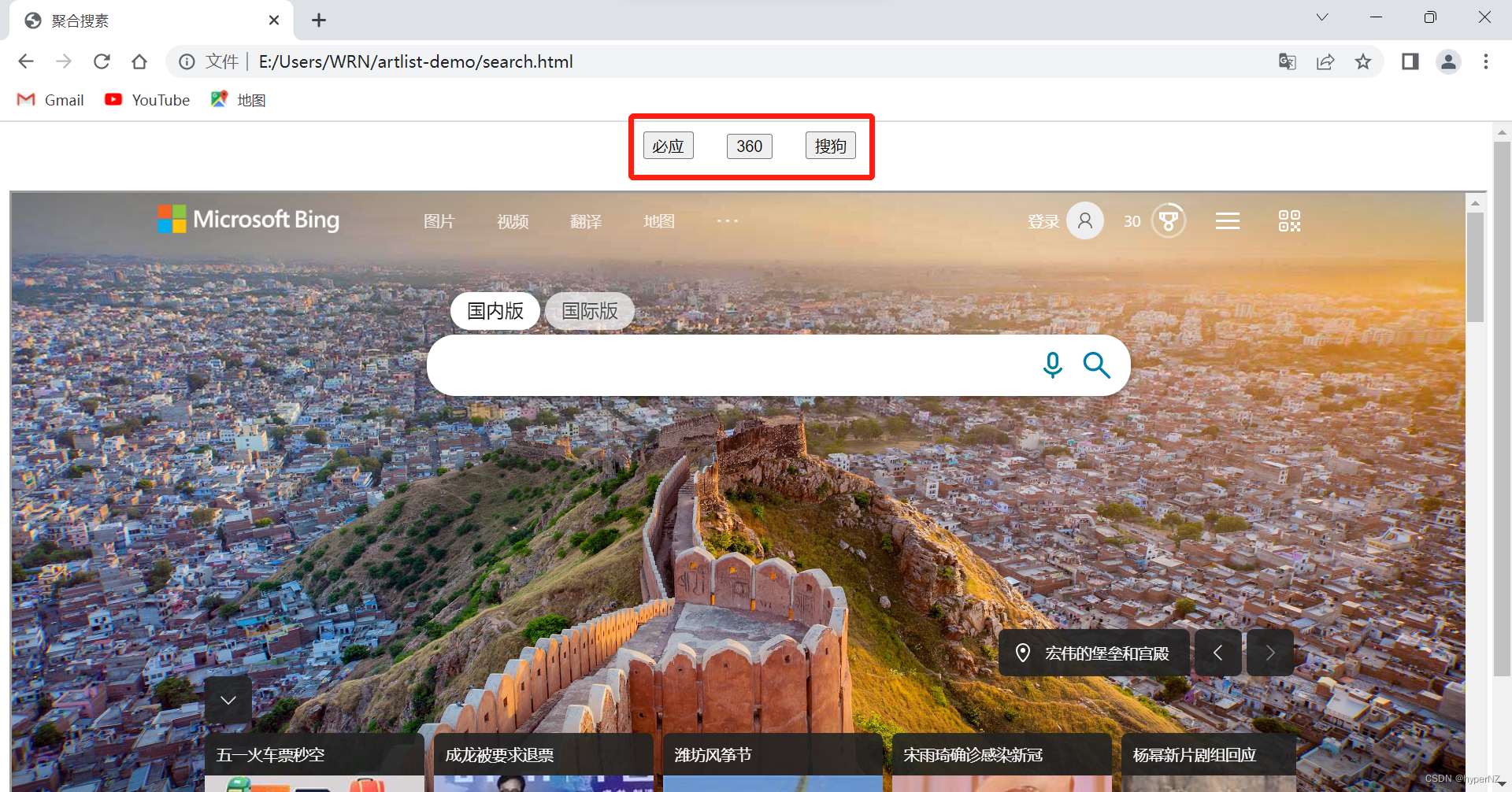This screenshot has height=792, width=1512.
Task: Click the magnifier search icon
Action: pyautogui.click(x=1096, y=365)
